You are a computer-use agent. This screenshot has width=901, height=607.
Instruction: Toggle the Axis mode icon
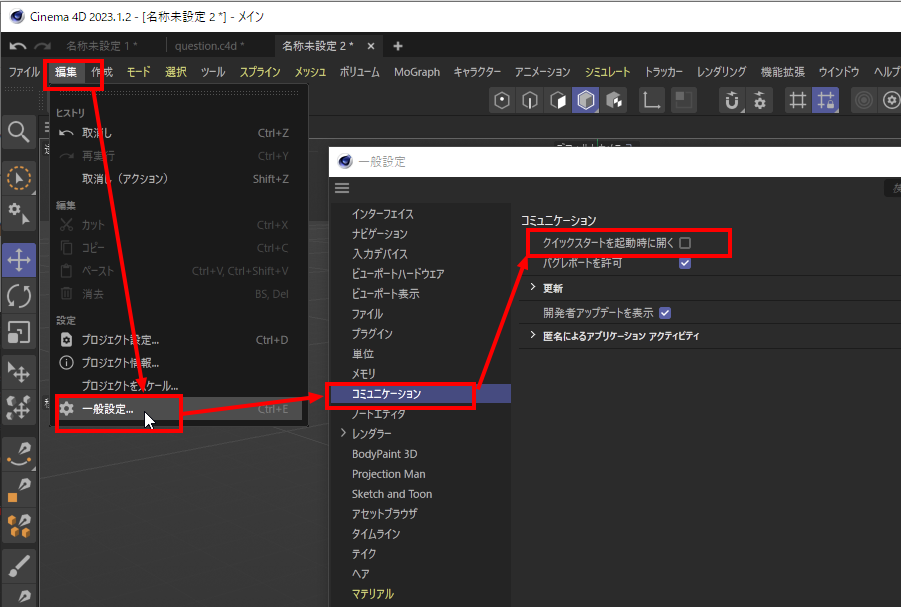[651, 101]
